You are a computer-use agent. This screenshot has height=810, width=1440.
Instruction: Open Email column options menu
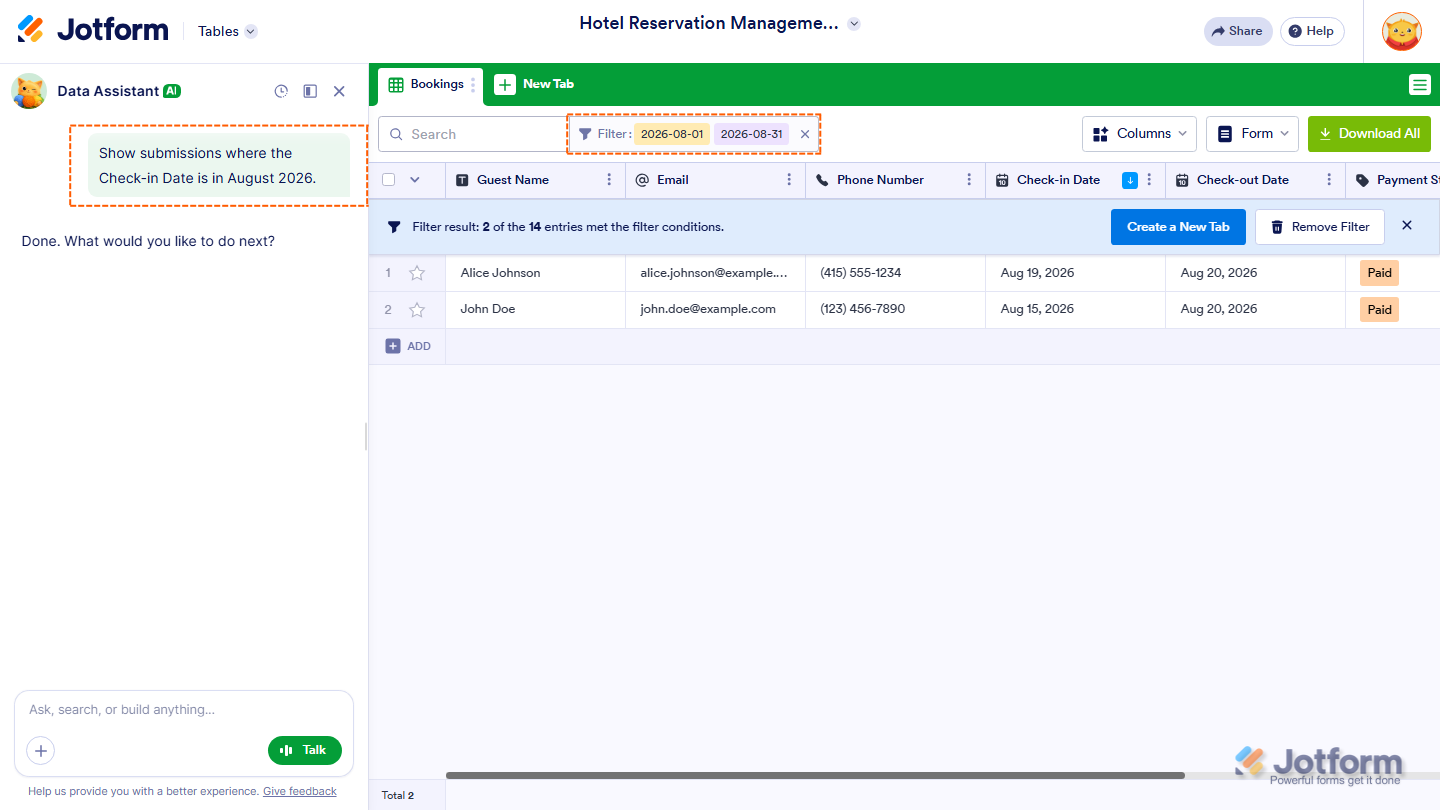pyautogui.click(x=790, y=180)
